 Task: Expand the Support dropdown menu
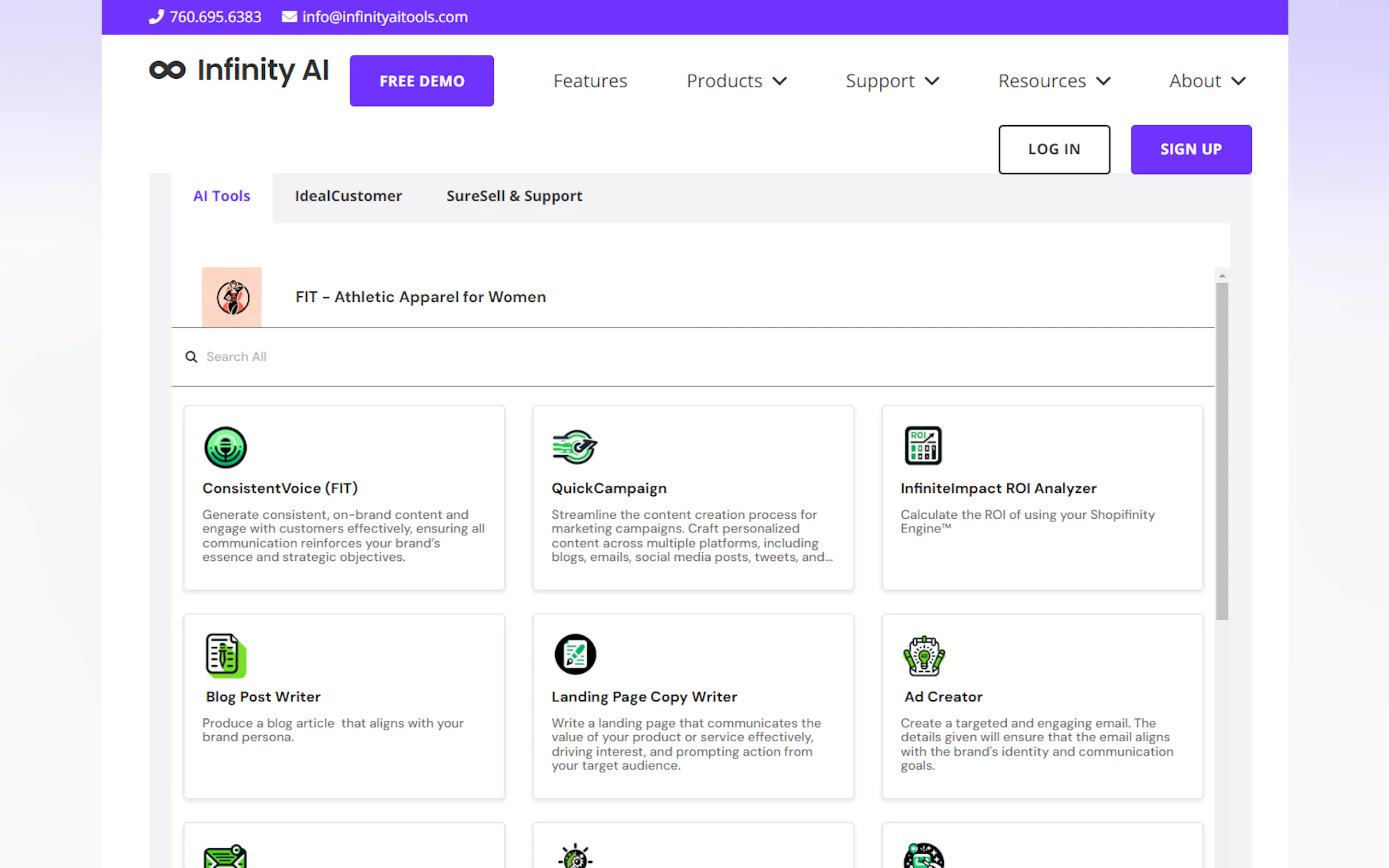tap(892, 81)
